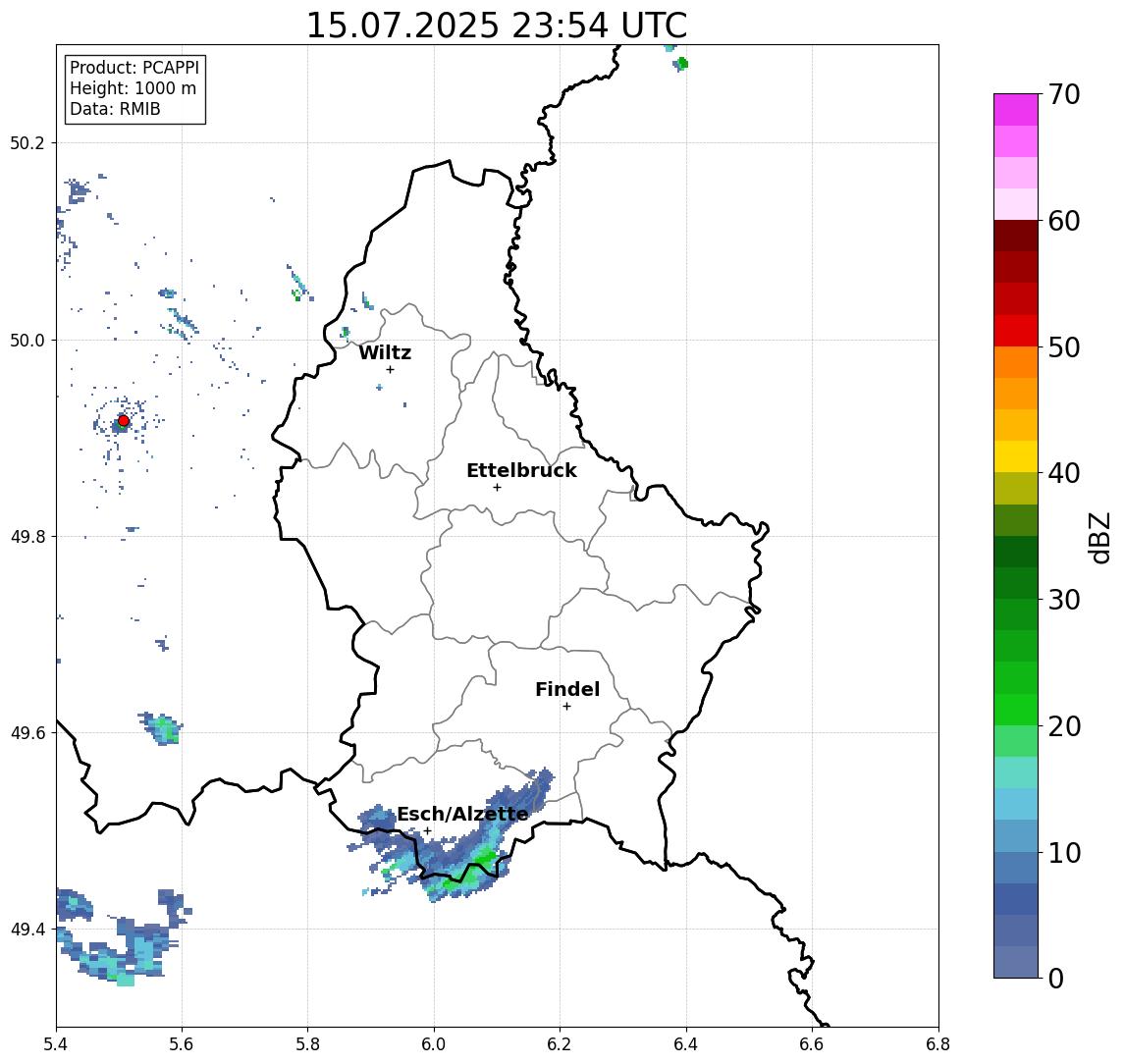Click the longitude axis label 5.6

[x=182, y=1044]
